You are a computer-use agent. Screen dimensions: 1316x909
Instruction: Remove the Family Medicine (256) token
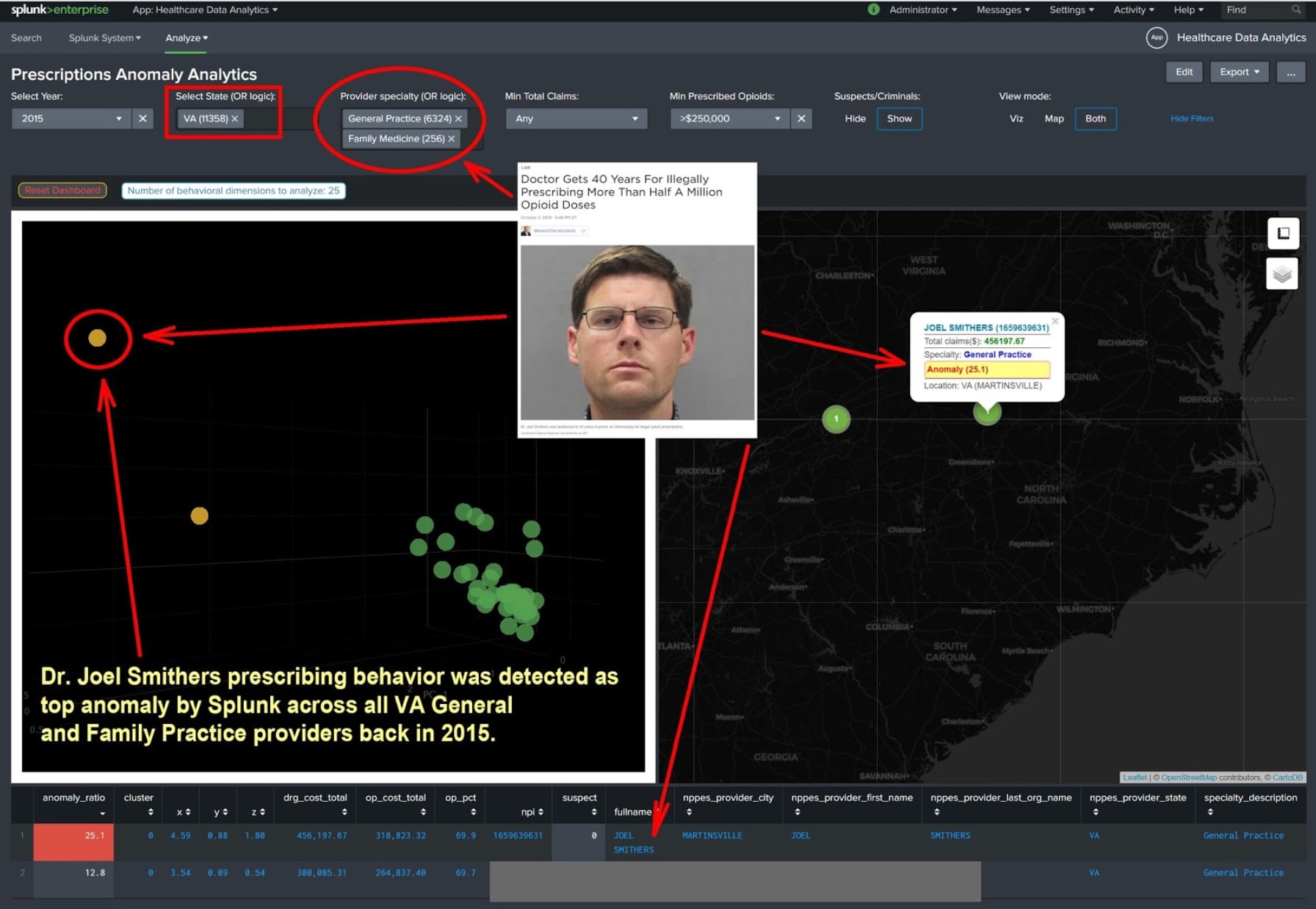451,138
